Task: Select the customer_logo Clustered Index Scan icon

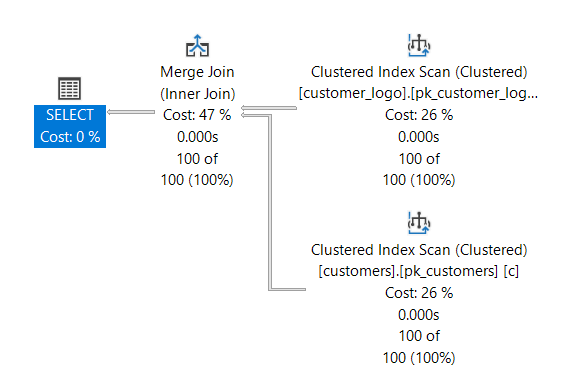Action: pyautogui.click(x=419, y=46)
